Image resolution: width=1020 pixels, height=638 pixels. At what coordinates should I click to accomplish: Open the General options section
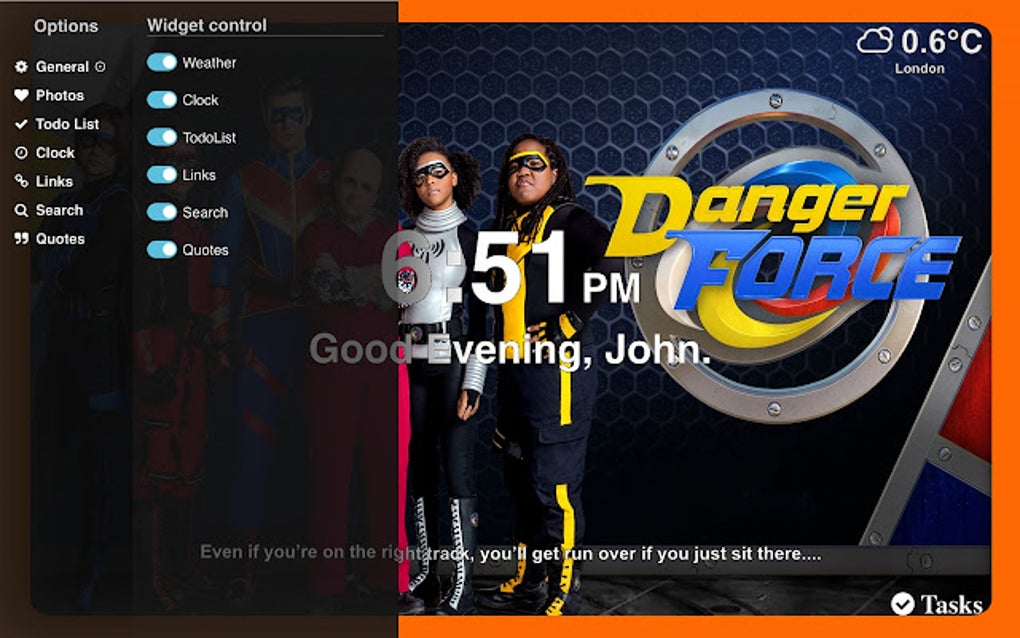(x=62, y=66)
